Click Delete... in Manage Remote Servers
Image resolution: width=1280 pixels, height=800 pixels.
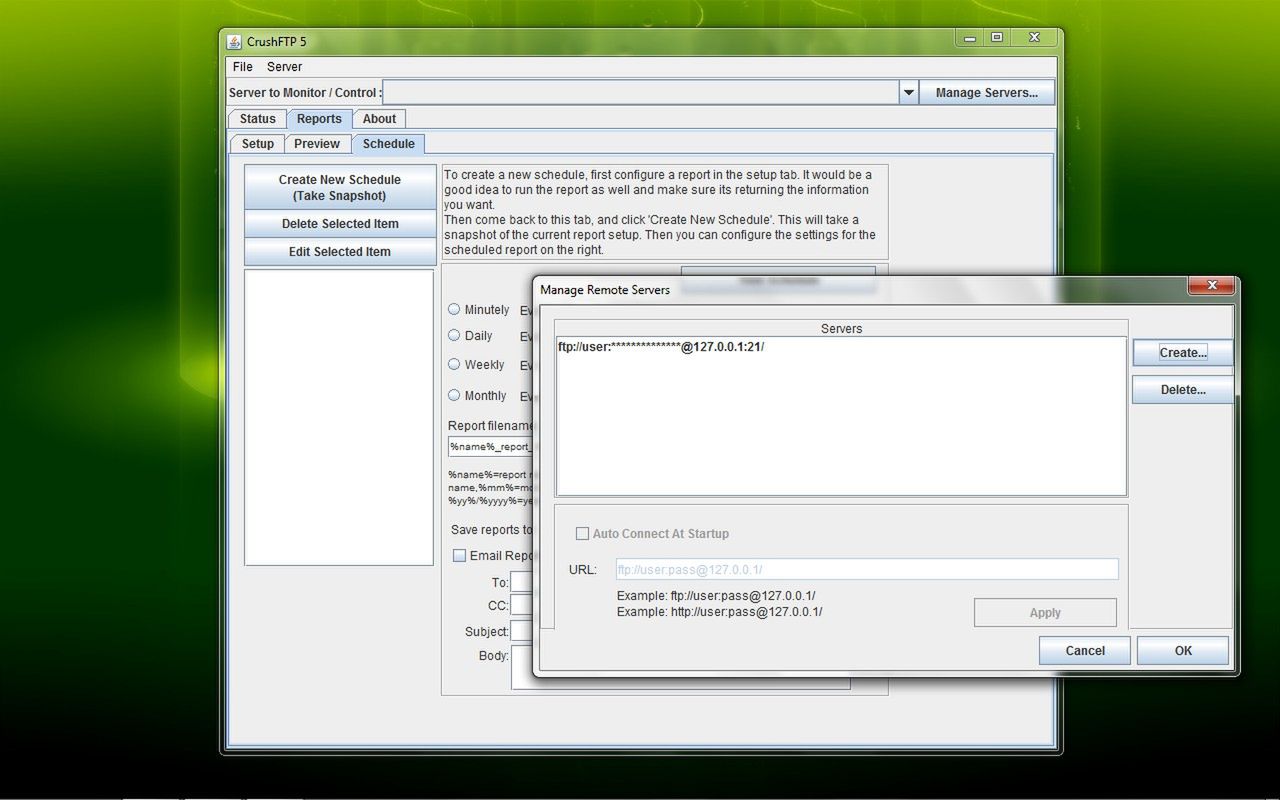tap(1183, 390)
